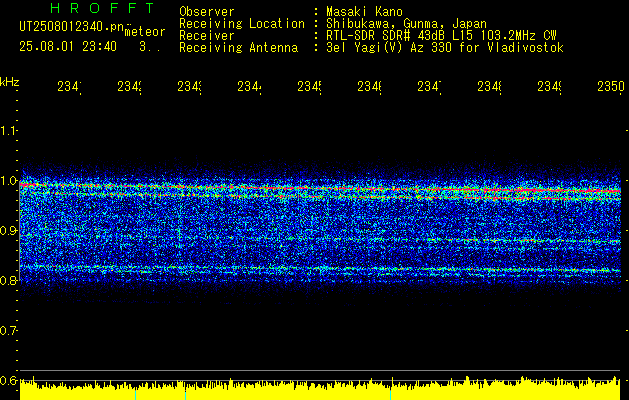Select the file name UT2508012340.pn
The image size is (629, 400).
72,26
